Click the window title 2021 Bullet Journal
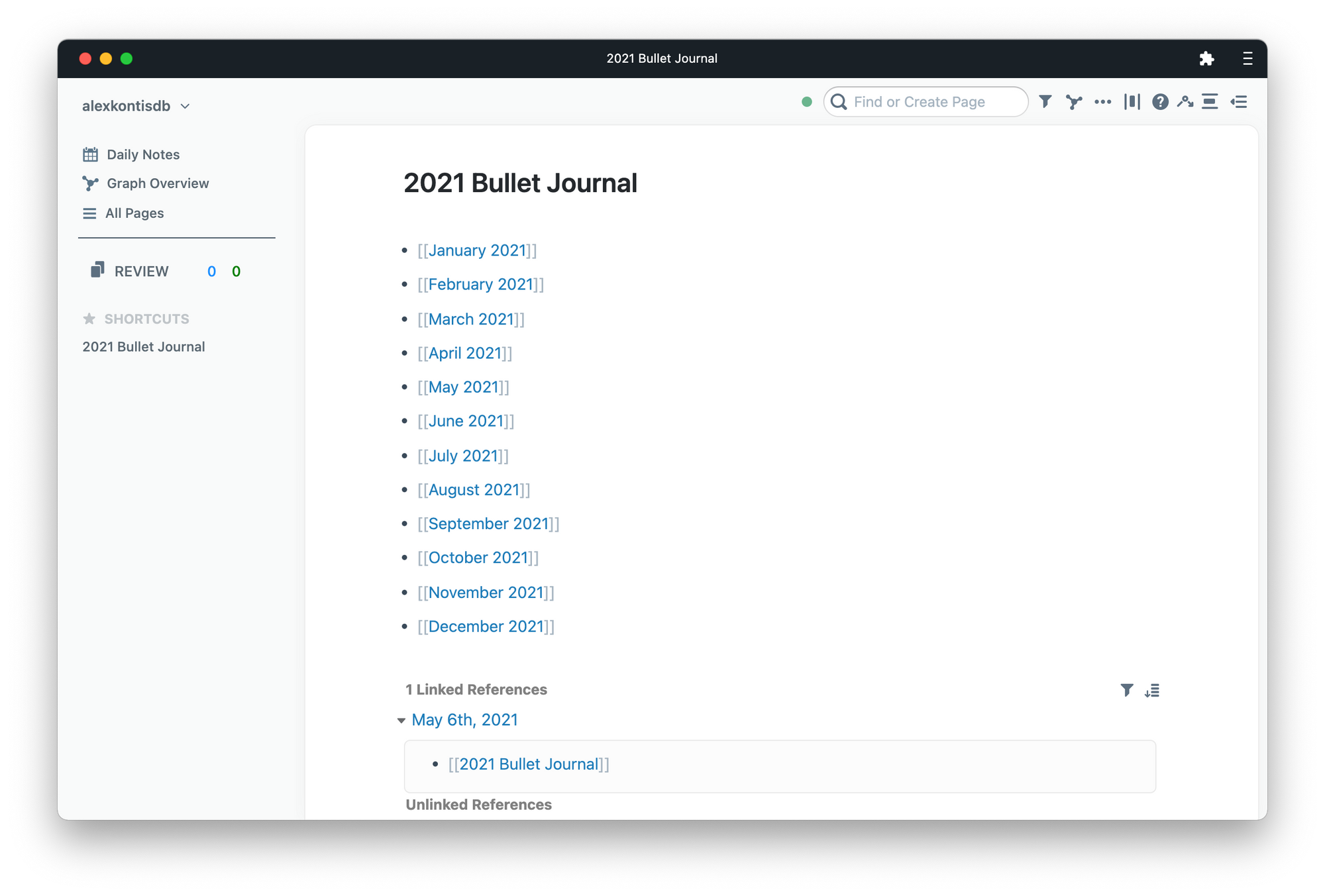 pos(662,58)
